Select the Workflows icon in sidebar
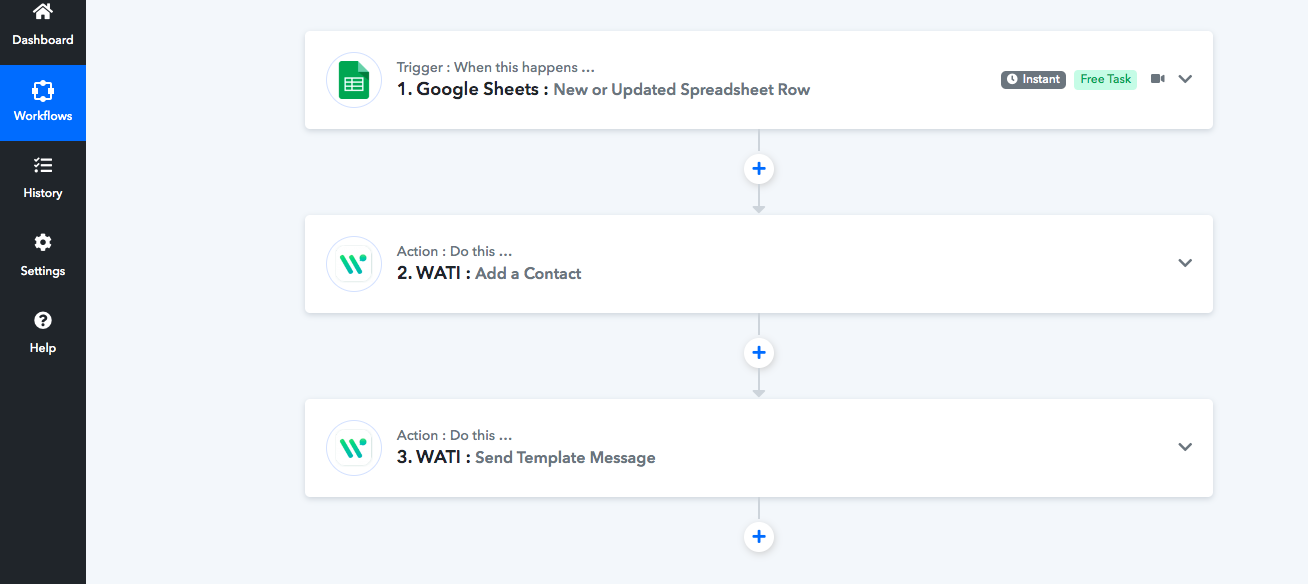 click(43, 91)
